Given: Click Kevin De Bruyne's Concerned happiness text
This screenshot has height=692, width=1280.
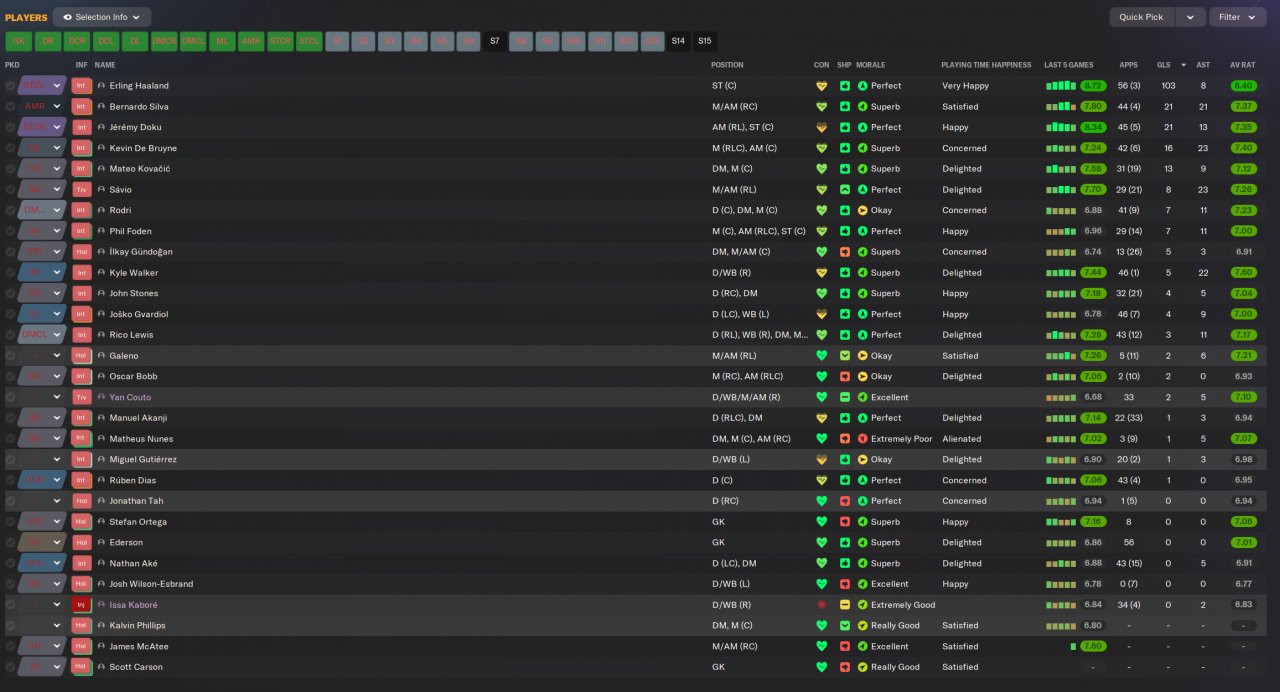Looking at the screenshot, I should (964, 148).
